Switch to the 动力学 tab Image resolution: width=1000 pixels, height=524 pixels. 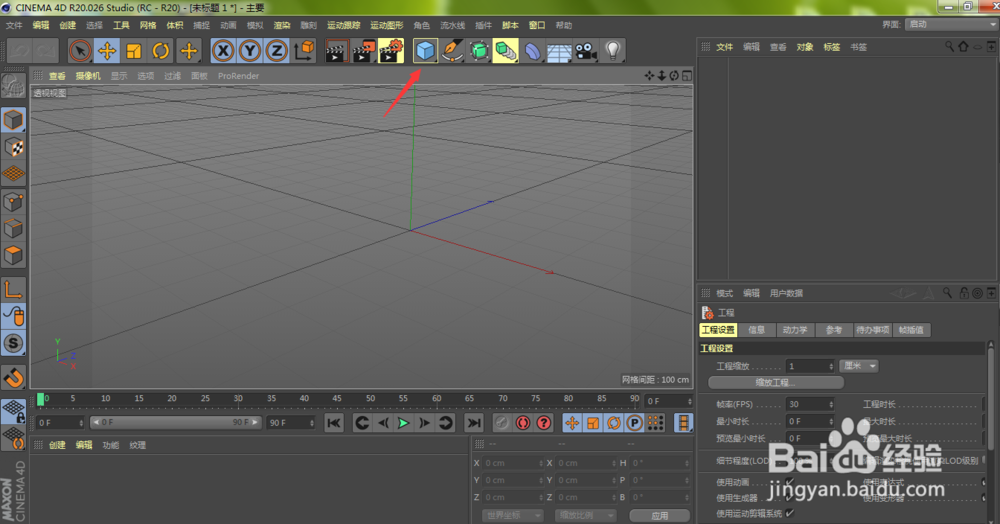[x=795, y=330]
